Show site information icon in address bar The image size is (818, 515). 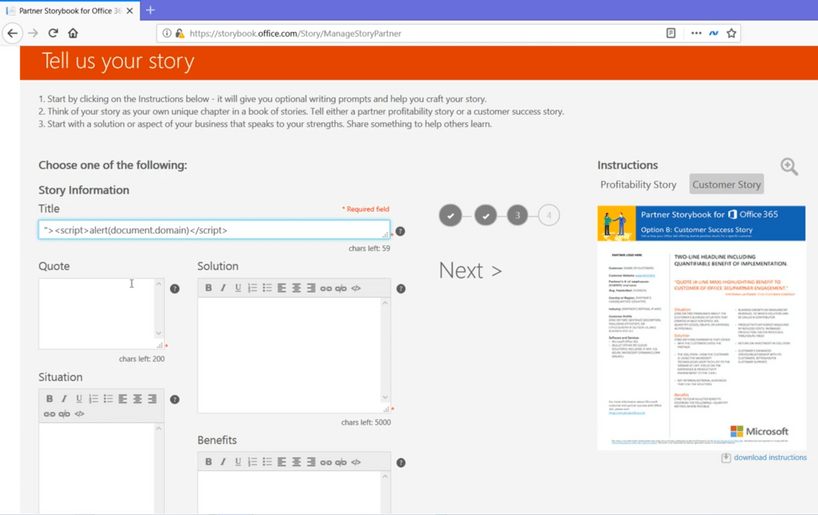click(x=166, y=33)
